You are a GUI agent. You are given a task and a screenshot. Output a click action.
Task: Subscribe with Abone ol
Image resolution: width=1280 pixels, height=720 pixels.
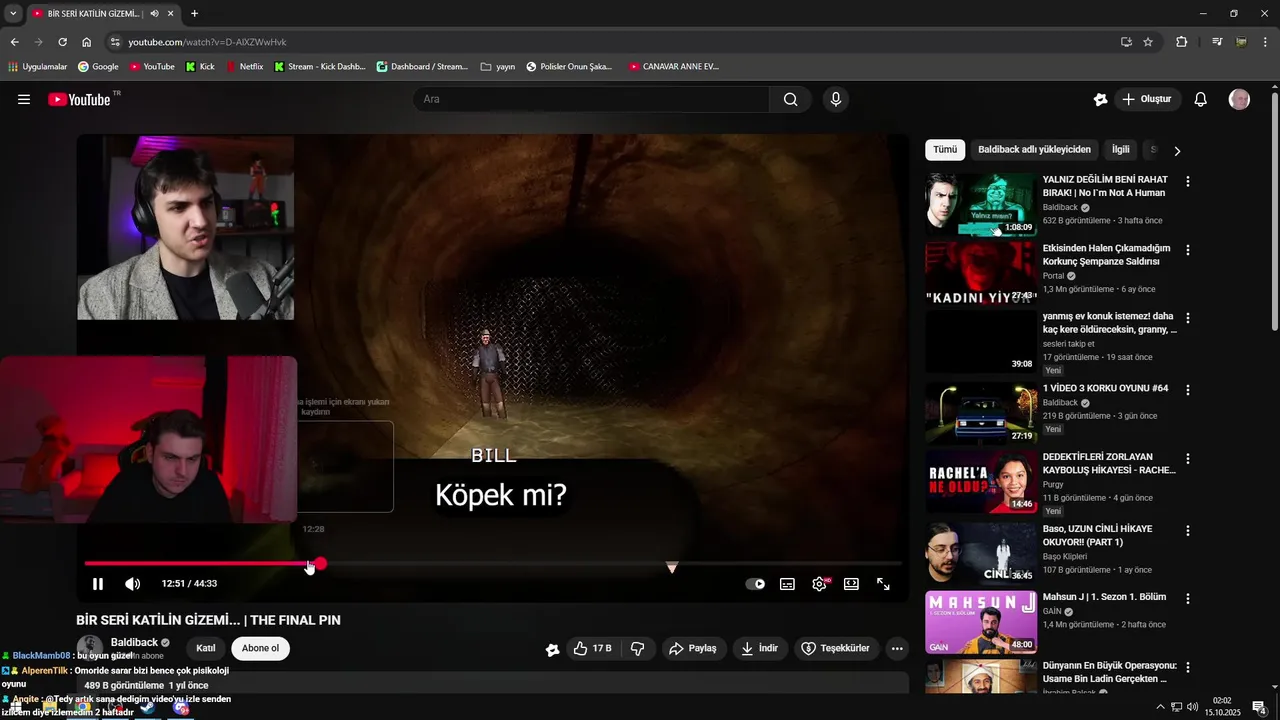260,648
